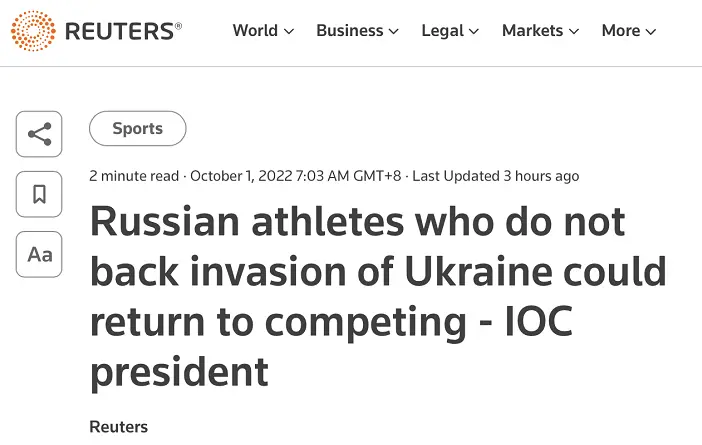Image resolution: width=702 pixels, height=445 pixels.
Task: Expand the Markets dropdown arrow
Action: 574,31
